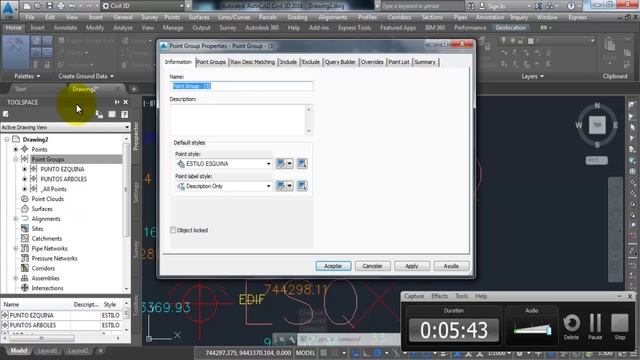
Task: Toggle the Object locked checkbox
Action: [173, 230]
